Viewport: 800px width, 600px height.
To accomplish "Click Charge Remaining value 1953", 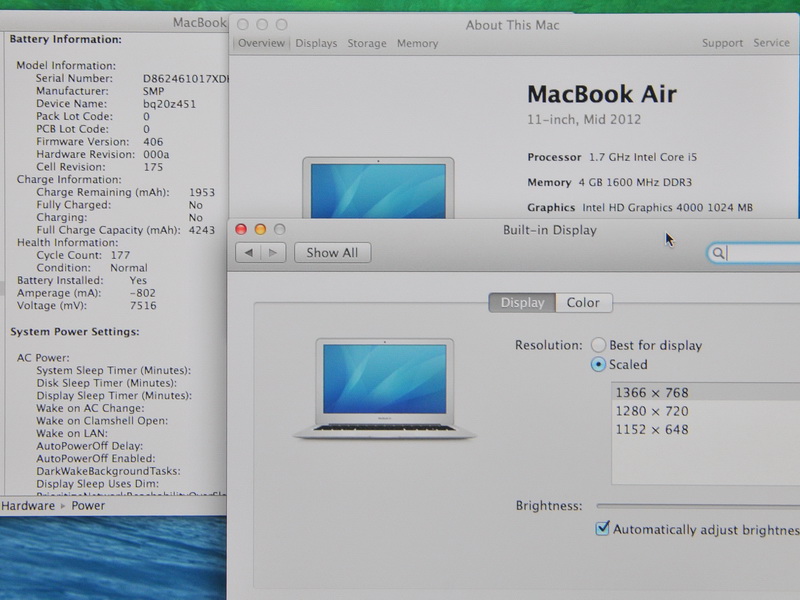I will [202, 192].
